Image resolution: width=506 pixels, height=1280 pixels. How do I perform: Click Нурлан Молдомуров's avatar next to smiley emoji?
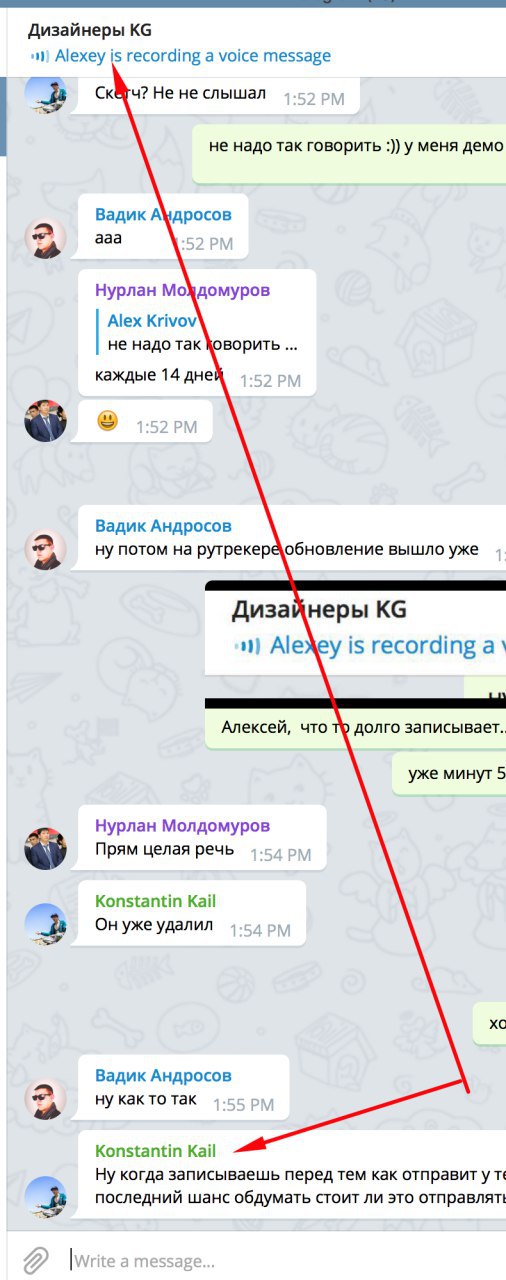click(45, 421)
